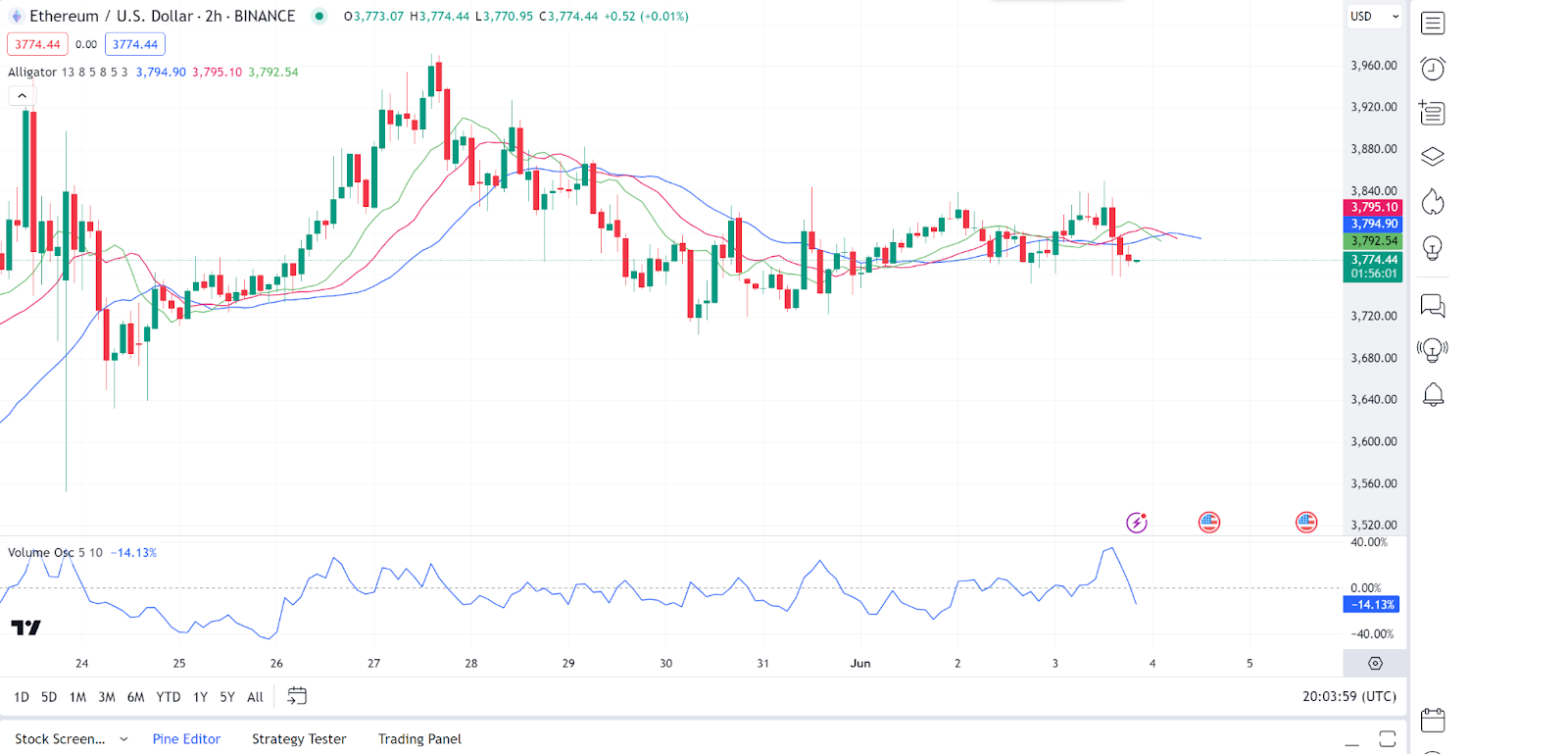The width and height of the screenshot is (1568, 754).
Task: Open the Alerts clock icon
Action: click(x=1433, y=68)
